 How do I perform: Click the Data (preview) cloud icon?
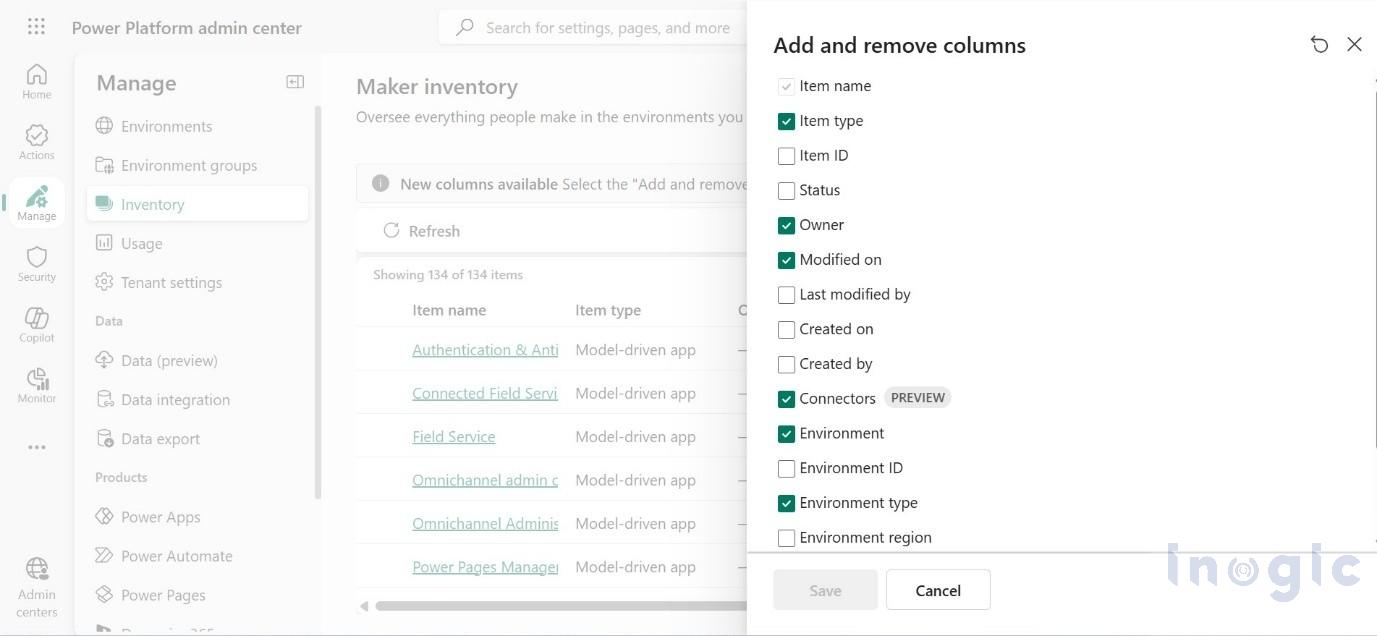click(104, 360)
